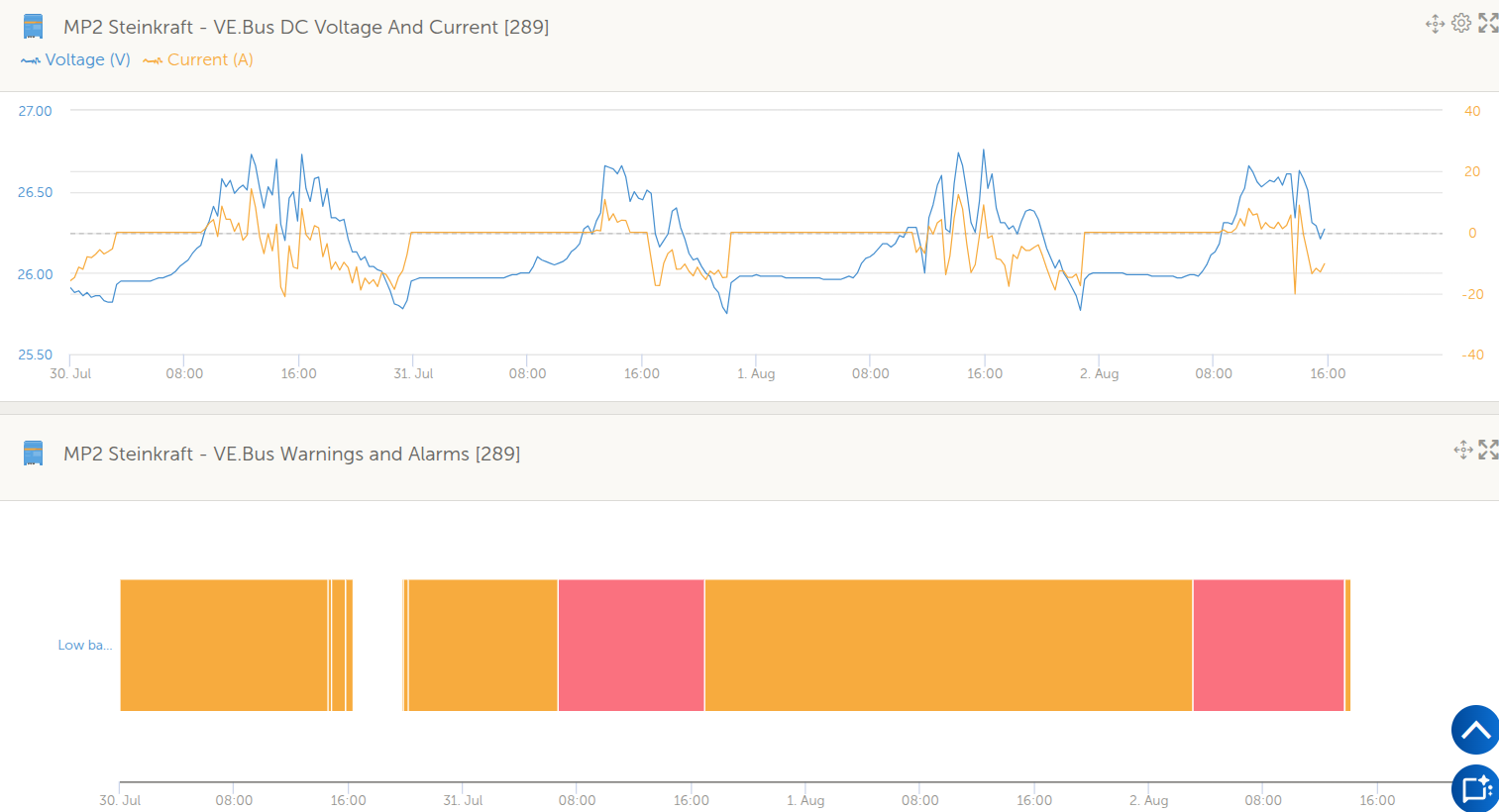Click move handle on Warnings and Alarms widget
This screenshot has height=812, width=1499.
1463,450
